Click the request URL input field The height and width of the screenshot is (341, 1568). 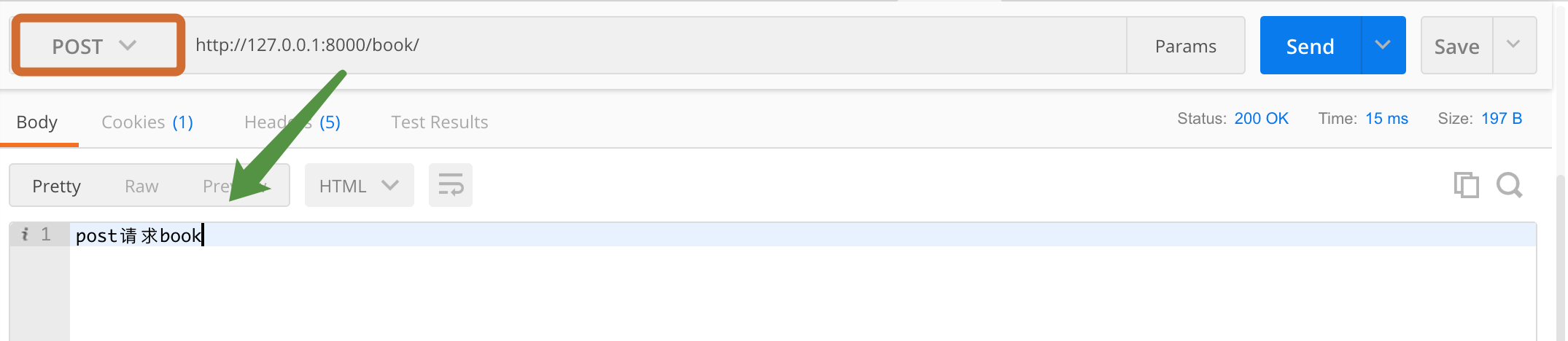[x=655, y=45]
